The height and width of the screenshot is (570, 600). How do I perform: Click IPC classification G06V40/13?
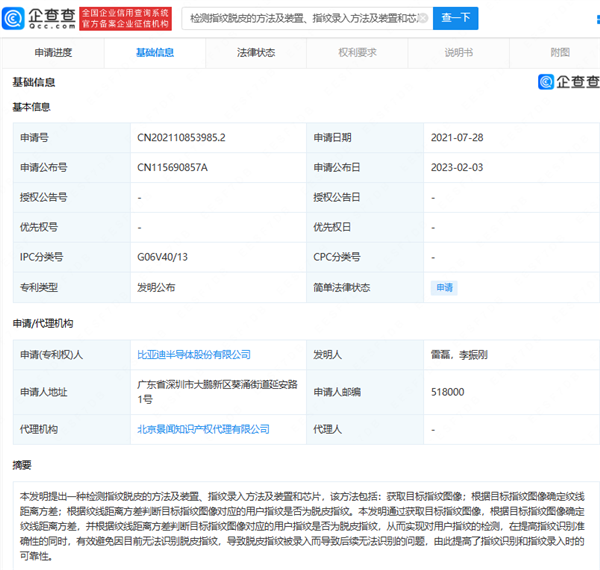pyautogui.click(x=163, y=257)
